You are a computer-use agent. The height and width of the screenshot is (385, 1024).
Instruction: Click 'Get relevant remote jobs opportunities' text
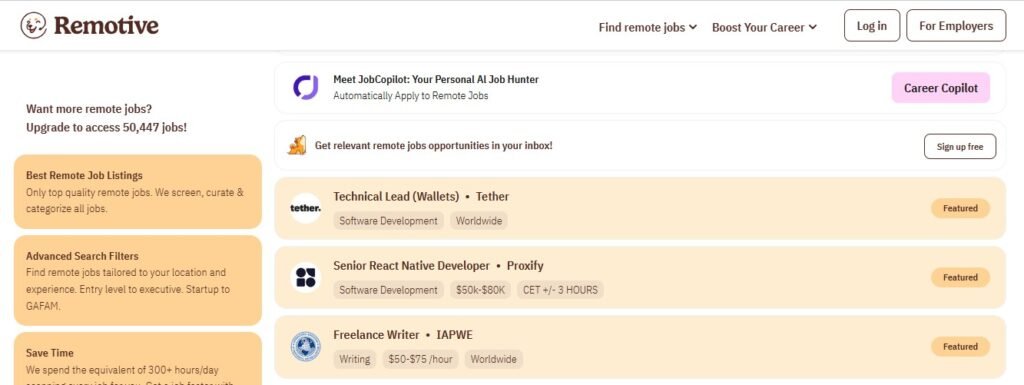[x=434, y=146]
